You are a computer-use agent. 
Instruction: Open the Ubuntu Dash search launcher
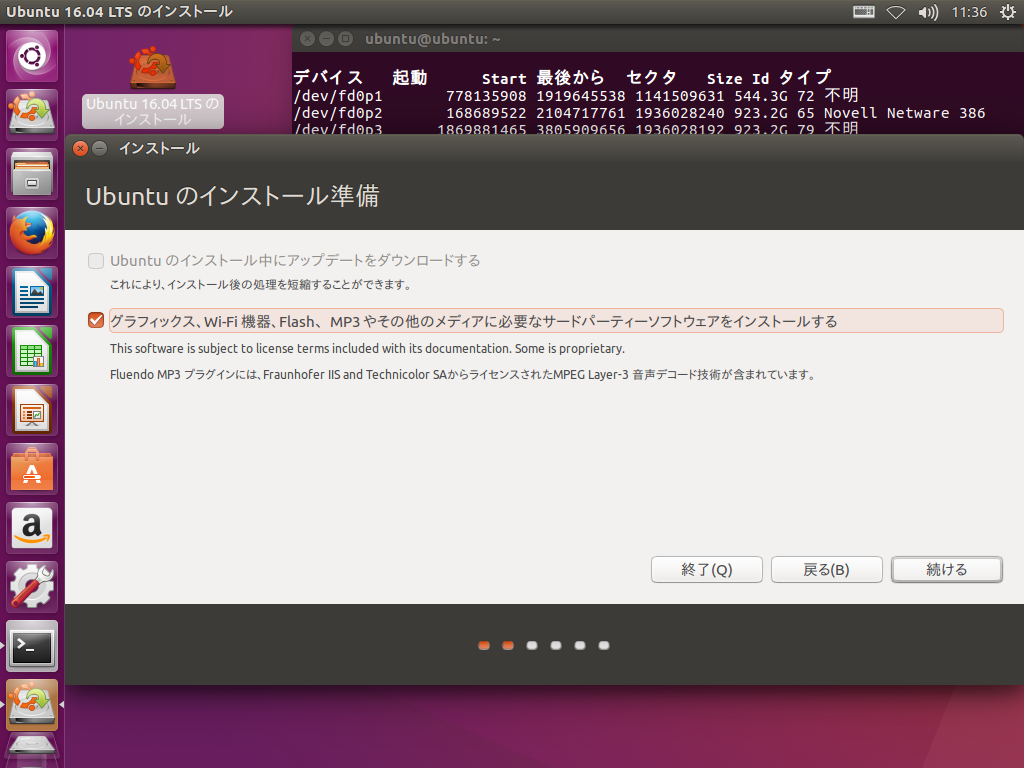pyautogui.click(x=32, y=56)
